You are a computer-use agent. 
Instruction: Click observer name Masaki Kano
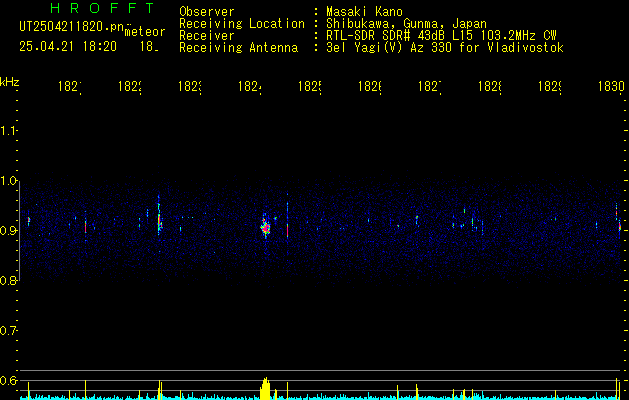[x=364, y=12]
